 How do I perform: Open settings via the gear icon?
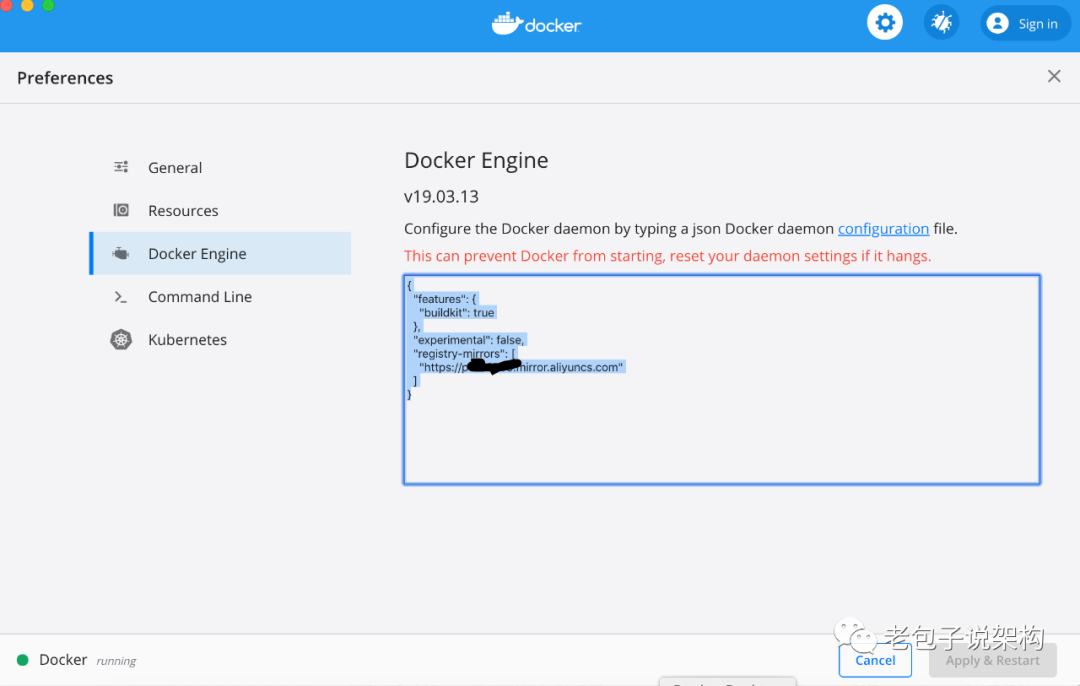coord(884,23)
